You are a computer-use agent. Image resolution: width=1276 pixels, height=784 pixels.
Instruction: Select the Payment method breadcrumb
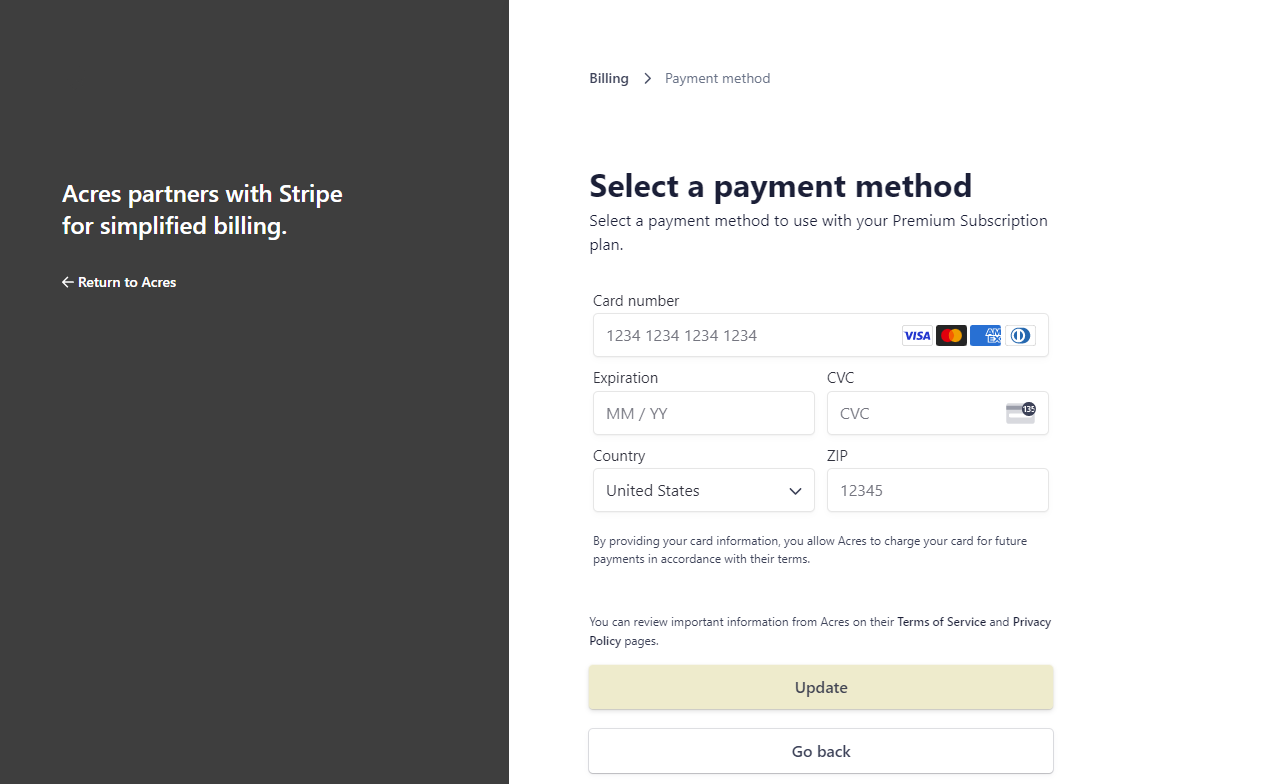click(x=717, y=78)
